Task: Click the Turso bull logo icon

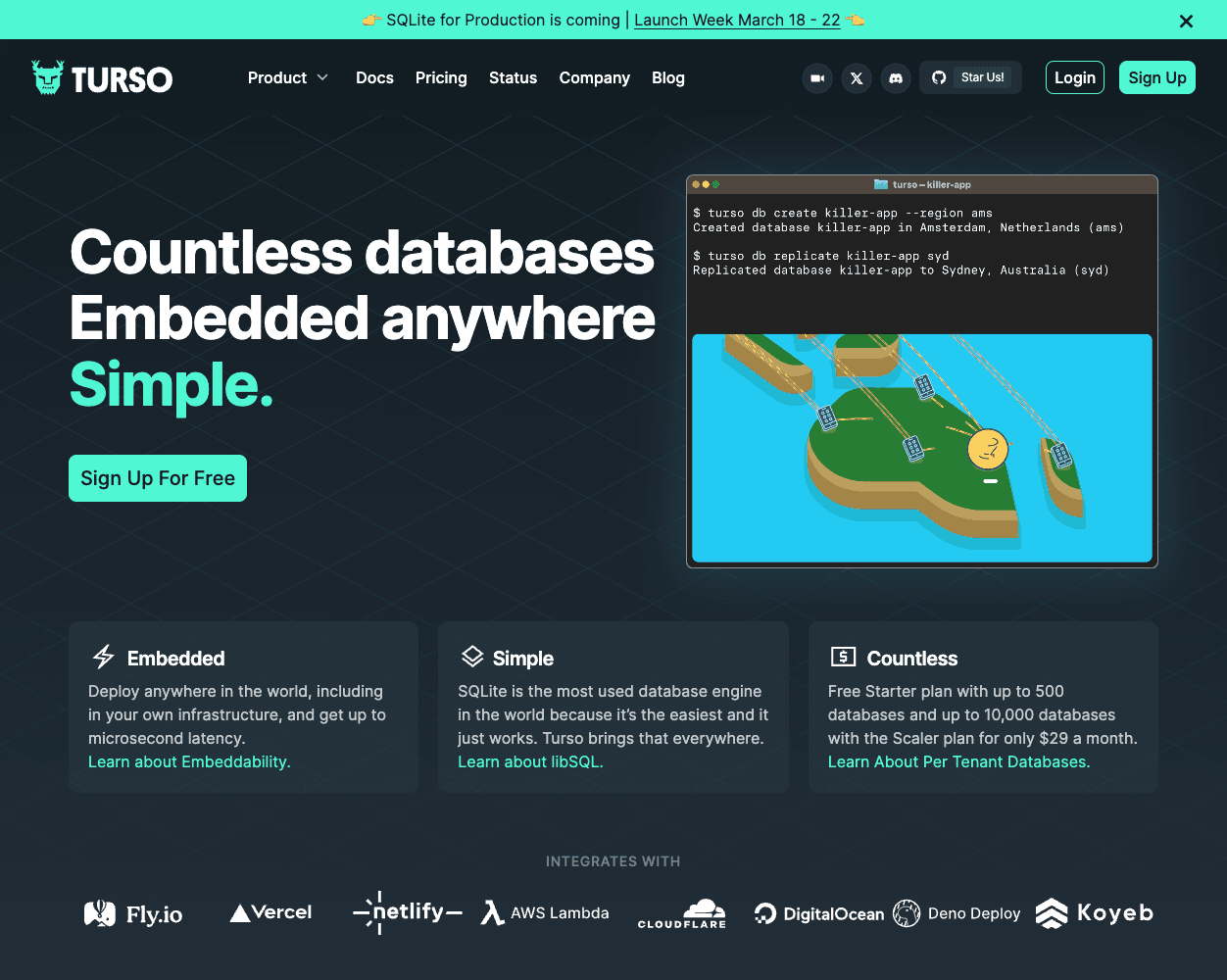Action: pyautogui.click(x=47, y=77)
